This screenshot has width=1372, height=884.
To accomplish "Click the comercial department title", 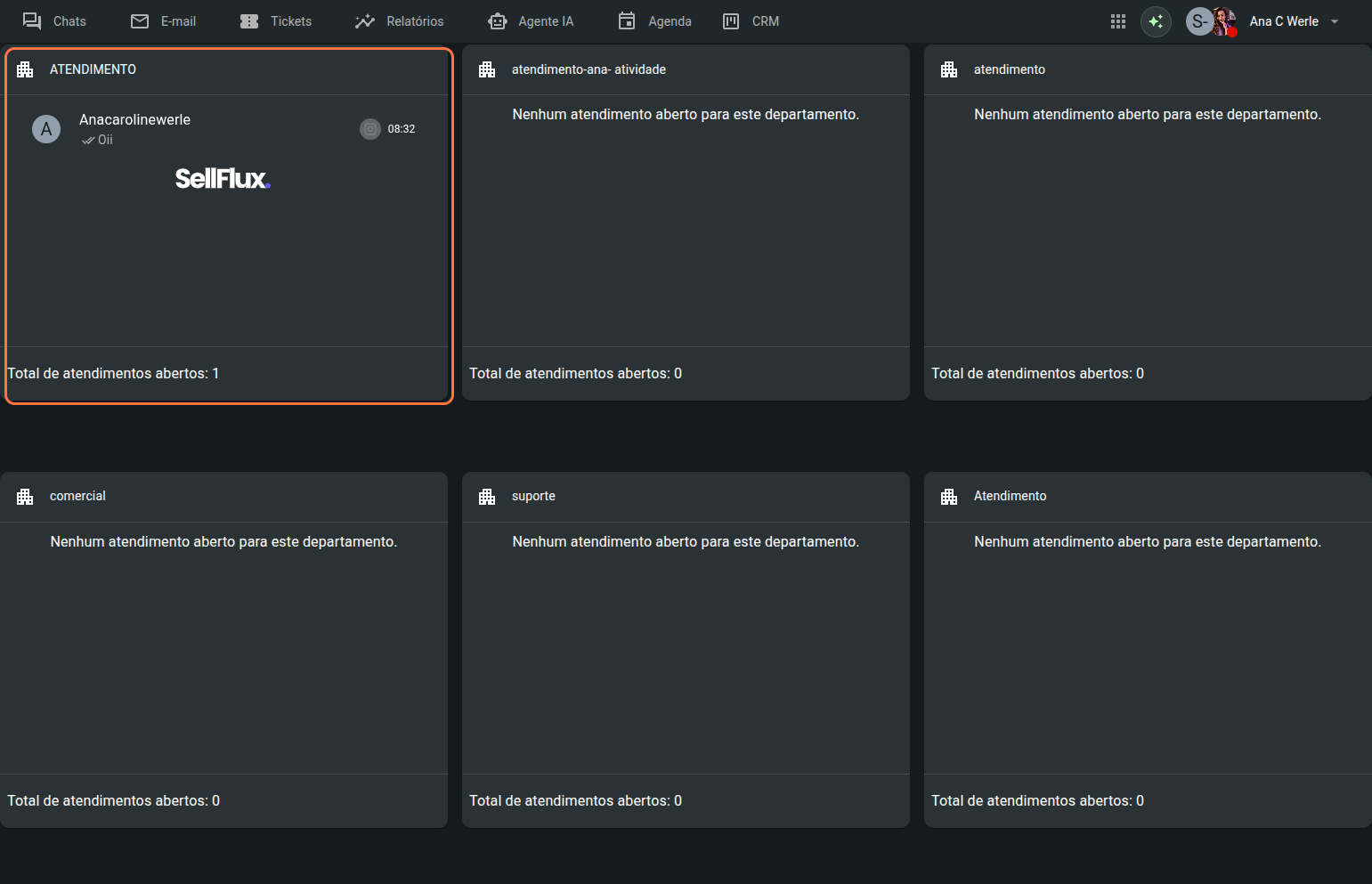I will point(77,496).
